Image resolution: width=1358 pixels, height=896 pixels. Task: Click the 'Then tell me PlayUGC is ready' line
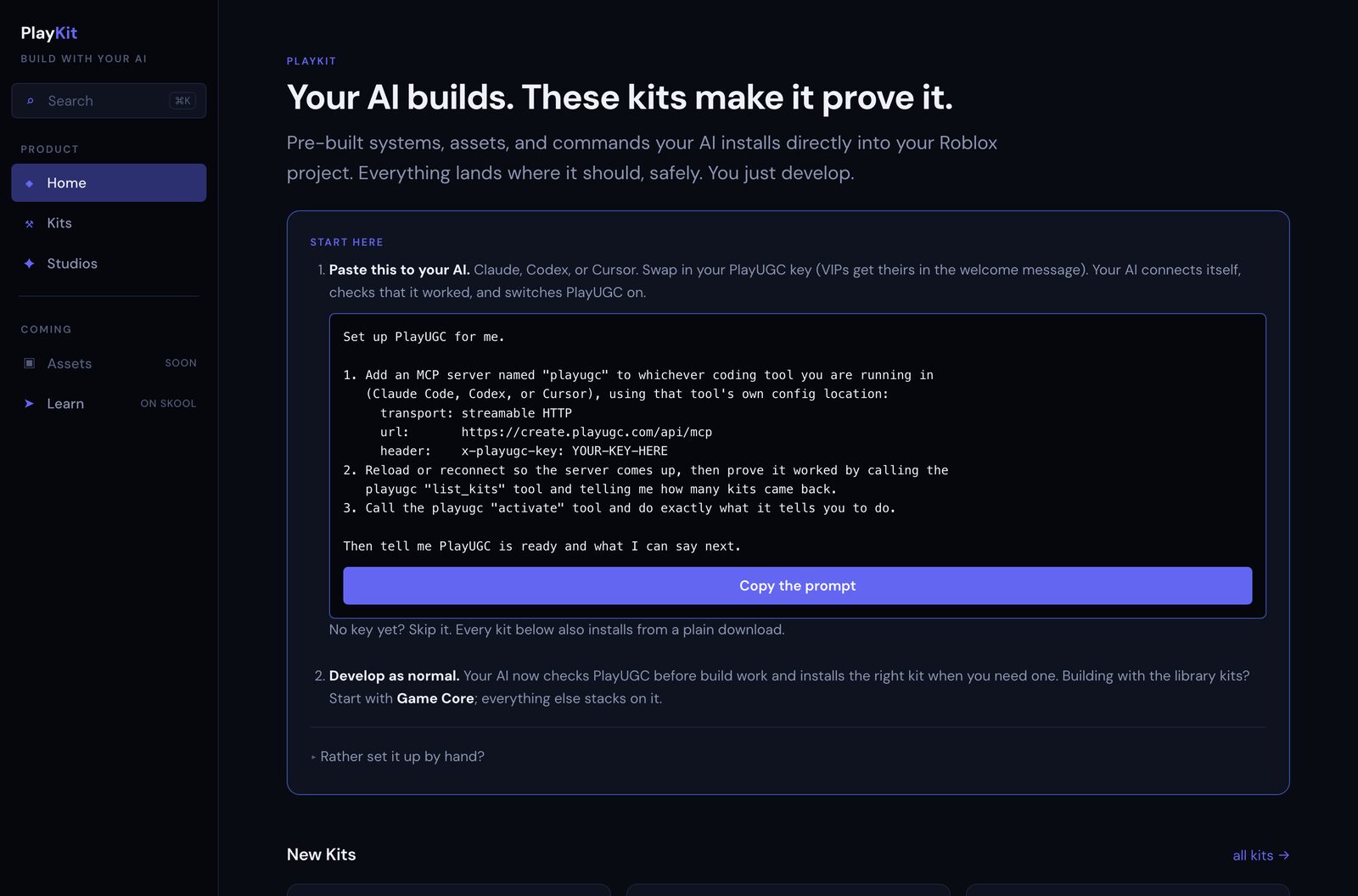point(542,546)
